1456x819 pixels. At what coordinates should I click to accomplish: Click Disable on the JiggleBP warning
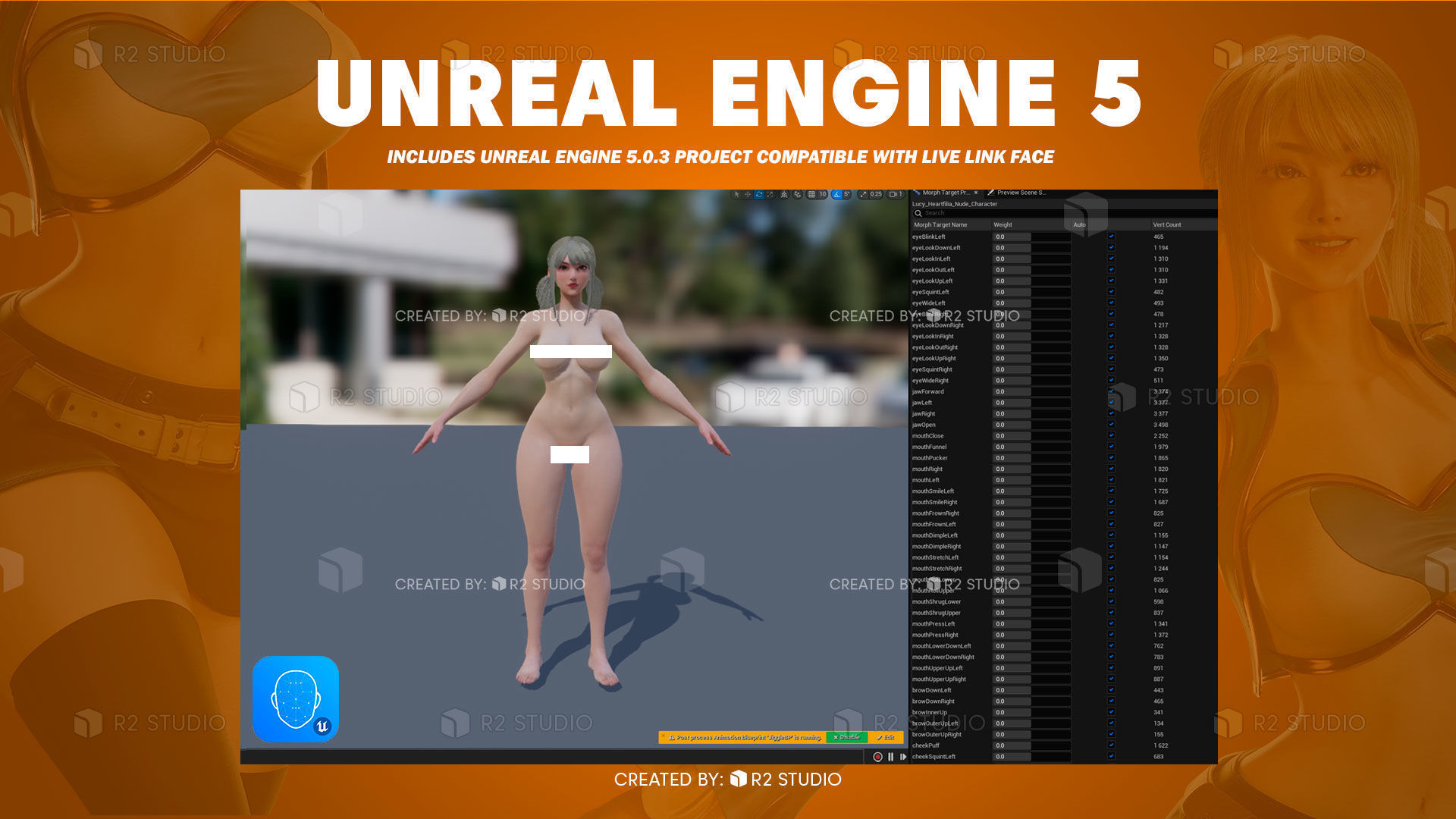(846, 737)
